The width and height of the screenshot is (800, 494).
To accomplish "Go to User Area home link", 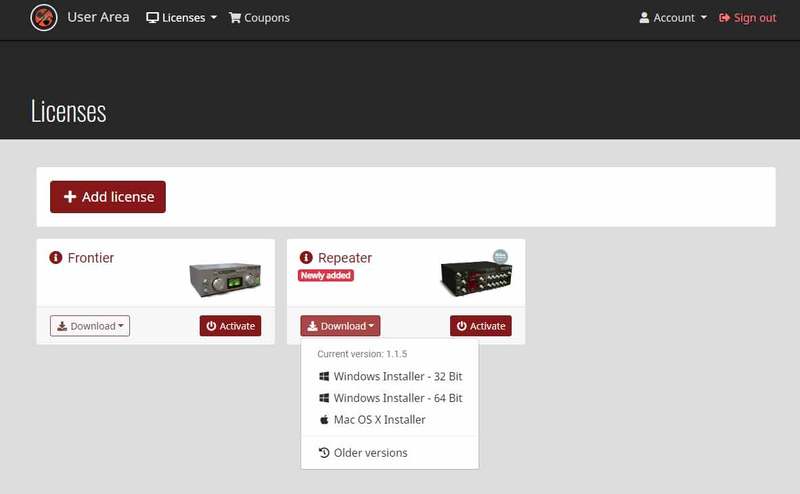I will tap(98, 17).
